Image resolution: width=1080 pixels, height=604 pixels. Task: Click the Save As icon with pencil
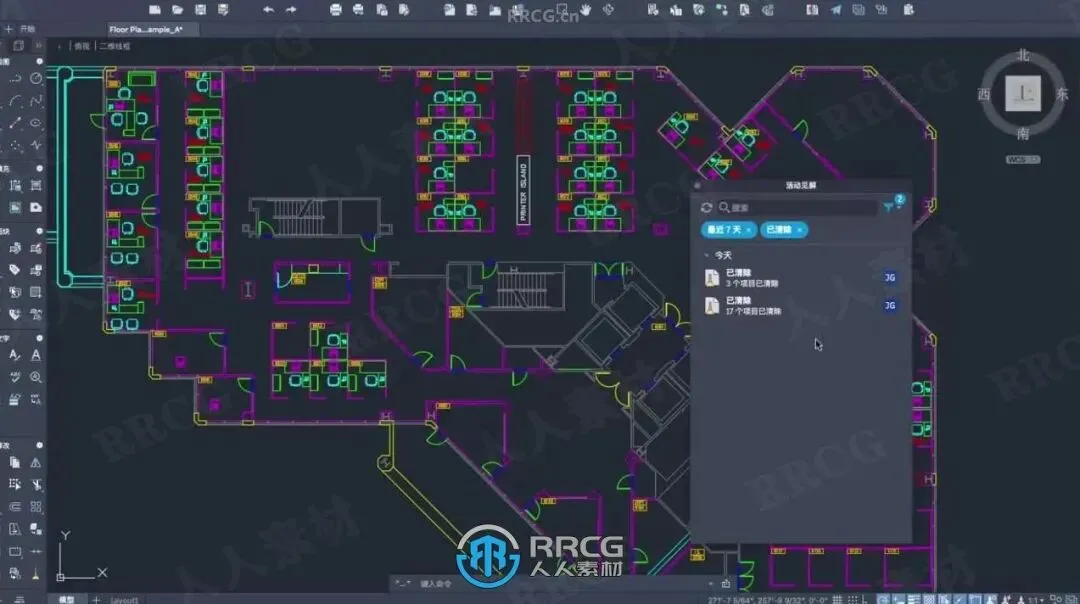tap(223, 10)
